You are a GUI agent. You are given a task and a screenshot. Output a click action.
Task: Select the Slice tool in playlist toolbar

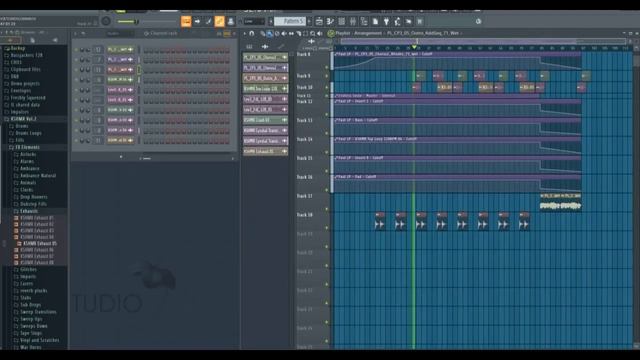[298, 33]
